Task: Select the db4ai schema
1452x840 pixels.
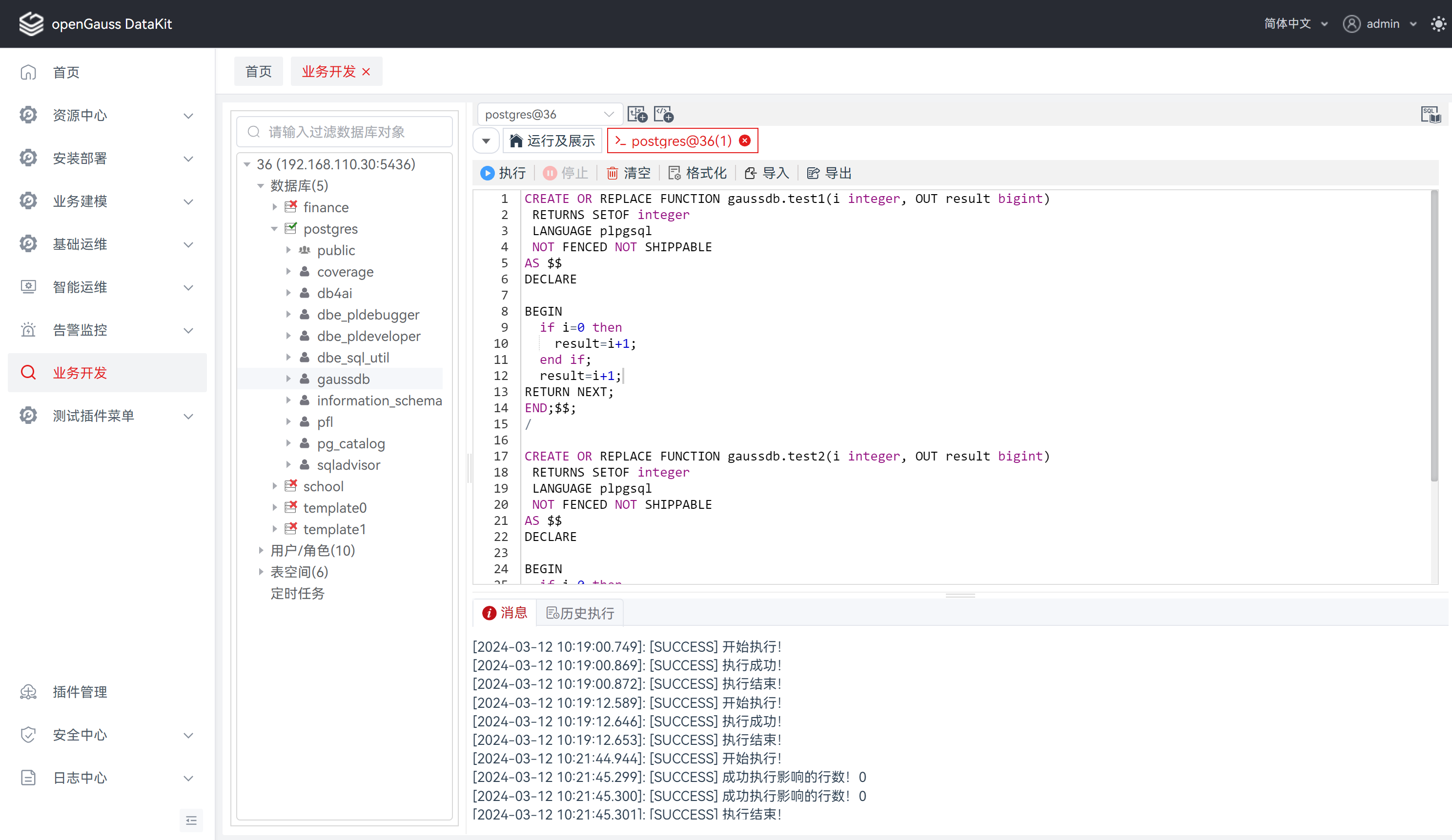Action: [x=334, y=293]
